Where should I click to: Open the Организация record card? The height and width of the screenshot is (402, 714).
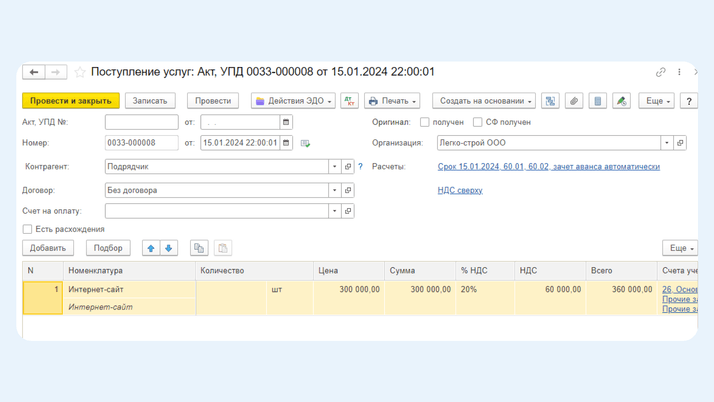[x=680, y=143]
